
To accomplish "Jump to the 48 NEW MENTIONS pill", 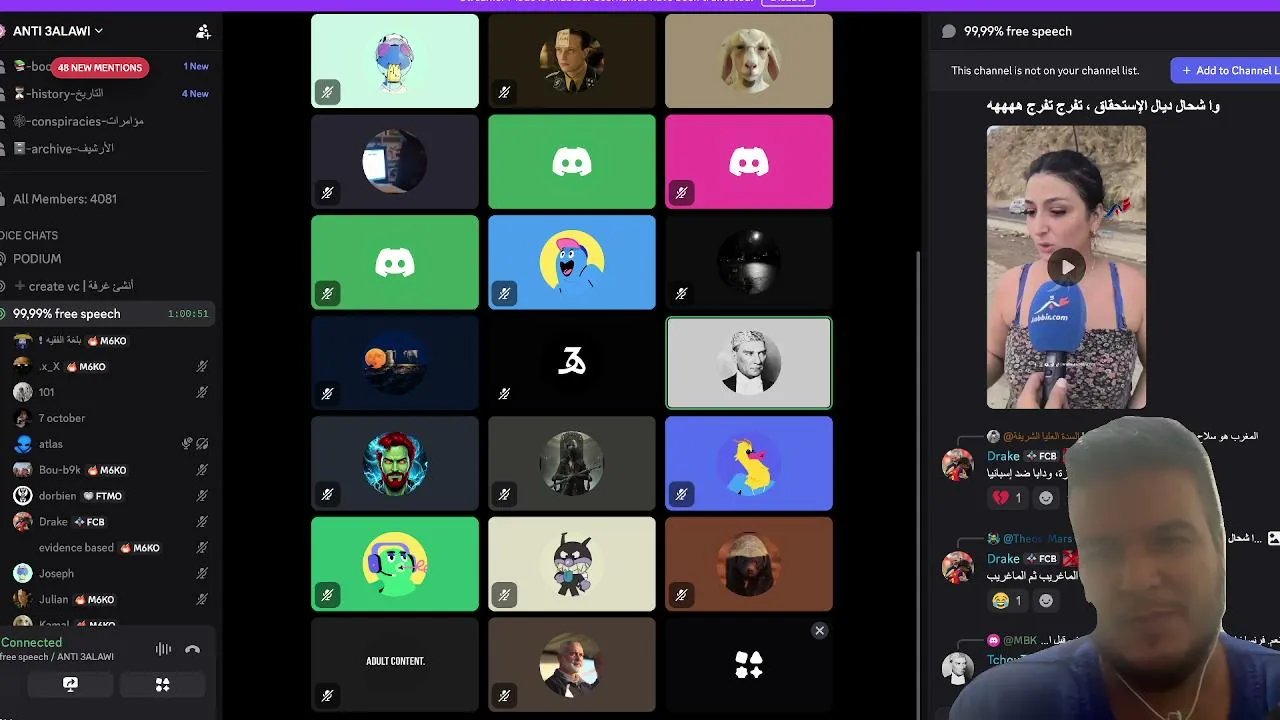I will (100, 68).
